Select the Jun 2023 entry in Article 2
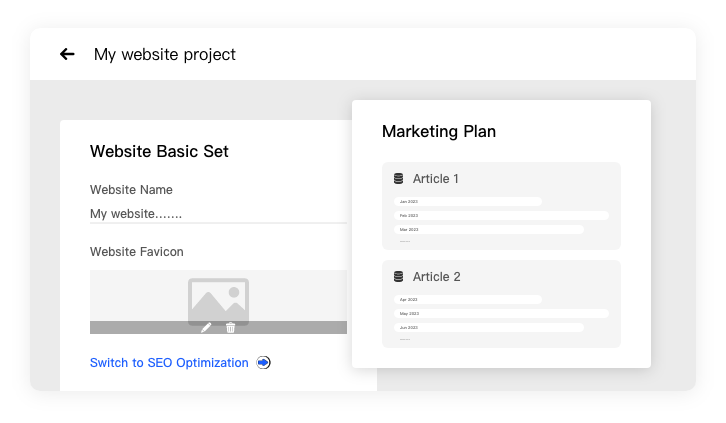This screenshot has height=423, width=726. coord(488,327)
